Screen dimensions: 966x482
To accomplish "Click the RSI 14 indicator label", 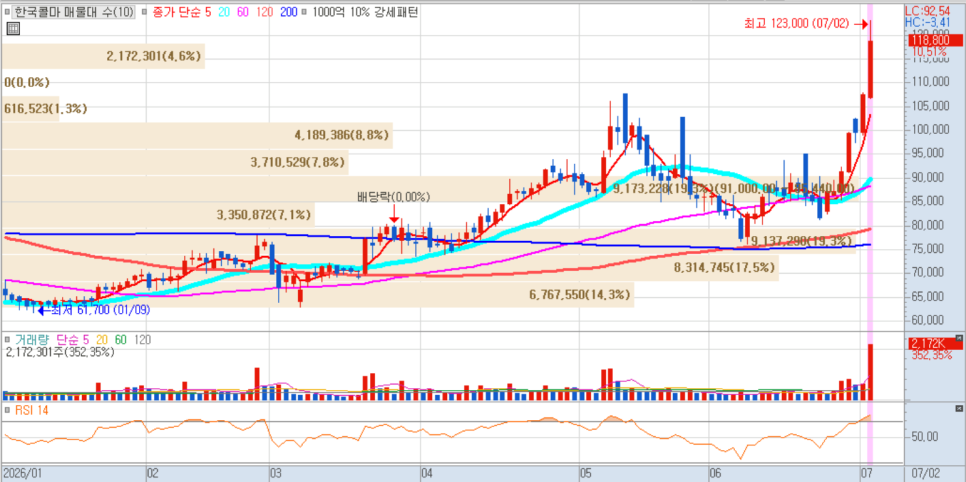I will click(x=31, y=410).
